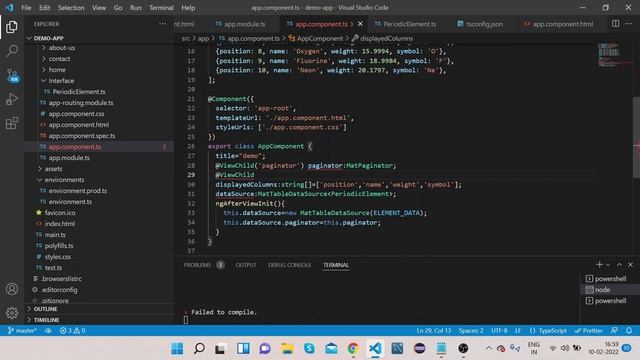Select the first powershell terminal

pos(610,278)
